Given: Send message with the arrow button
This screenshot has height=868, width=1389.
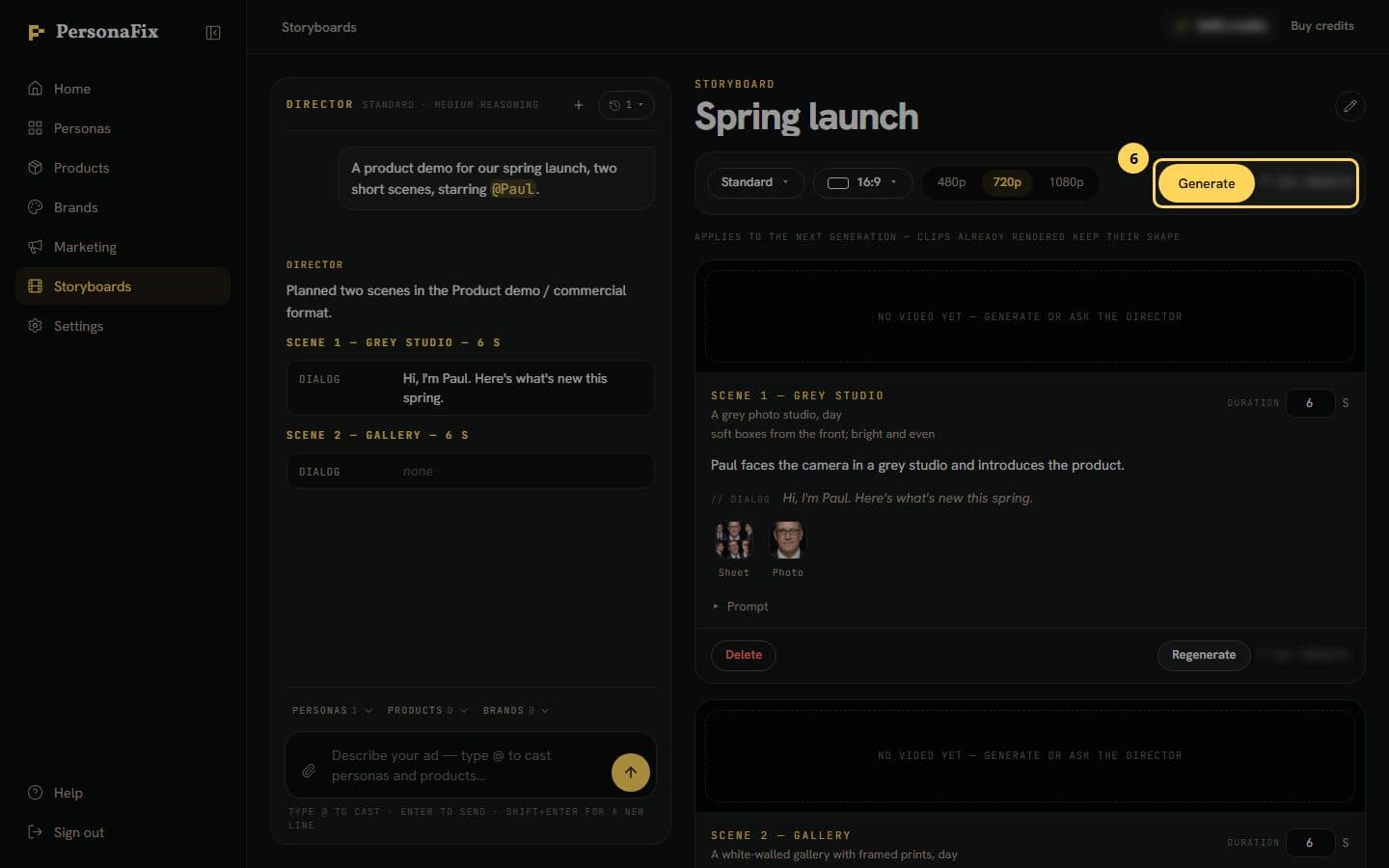Looking at the screenshot, I should (x=631, y=772).
